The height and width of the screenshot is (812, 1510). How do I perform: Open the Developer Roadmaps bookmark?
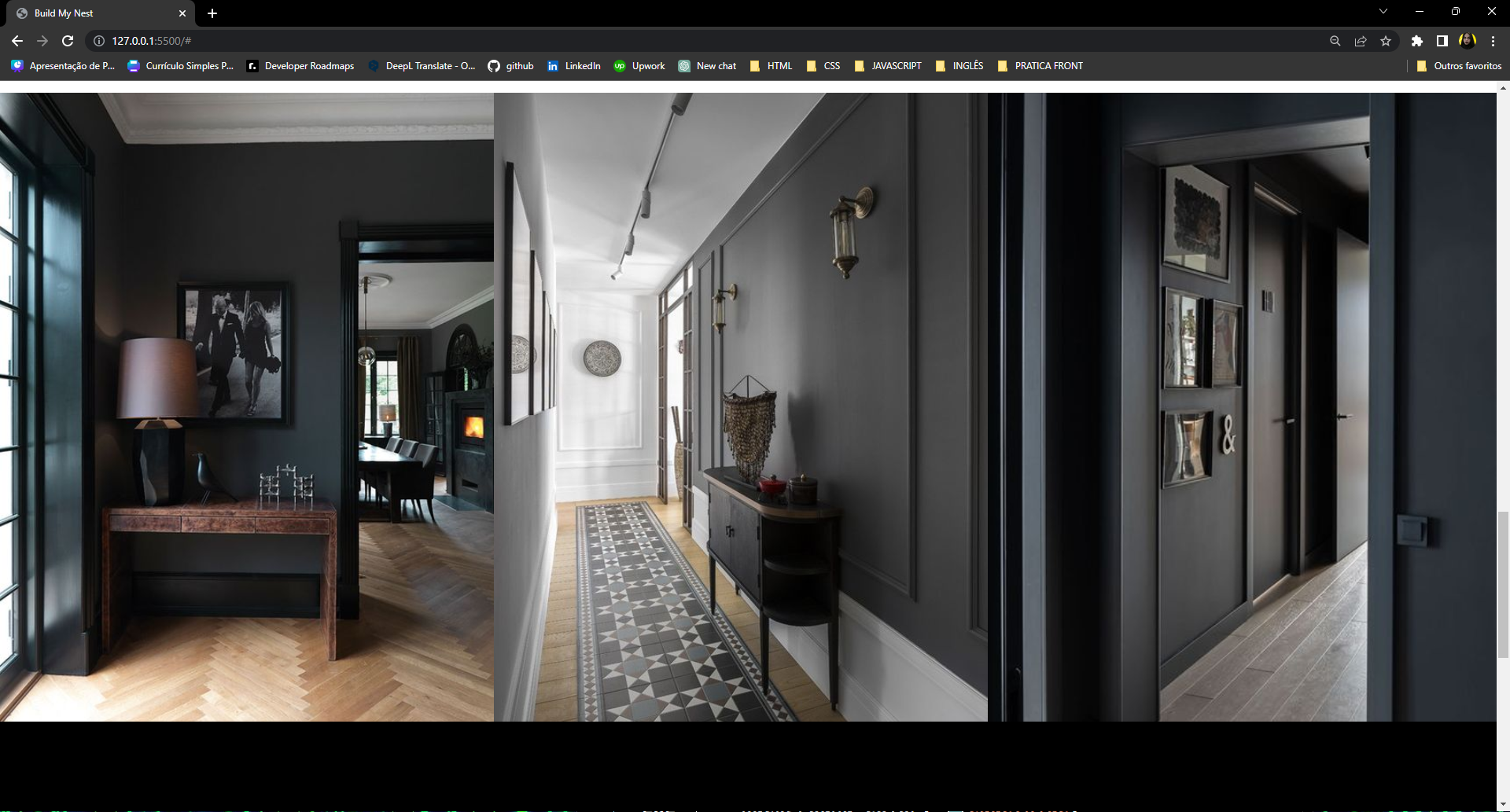[300, 66]
